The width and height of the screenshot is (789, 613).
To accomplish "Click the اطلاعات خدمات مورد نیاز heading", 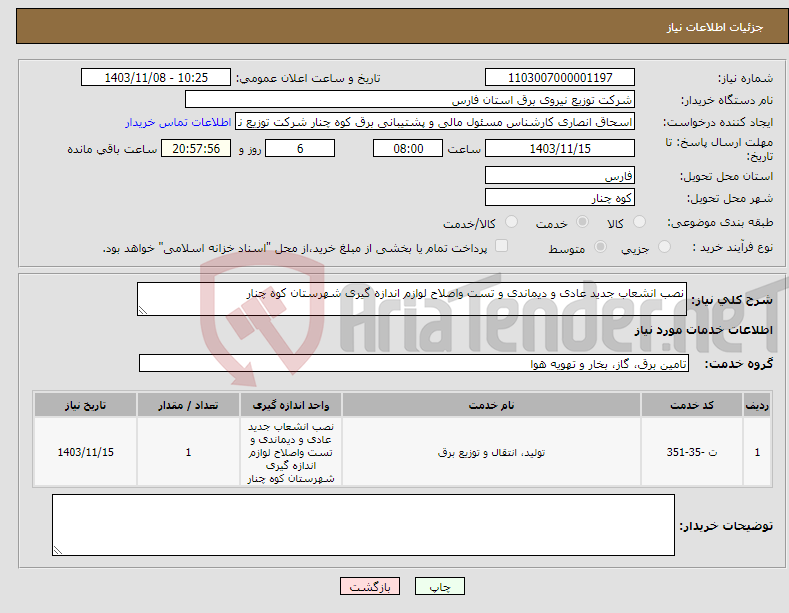I will click(x=703, y=330).
